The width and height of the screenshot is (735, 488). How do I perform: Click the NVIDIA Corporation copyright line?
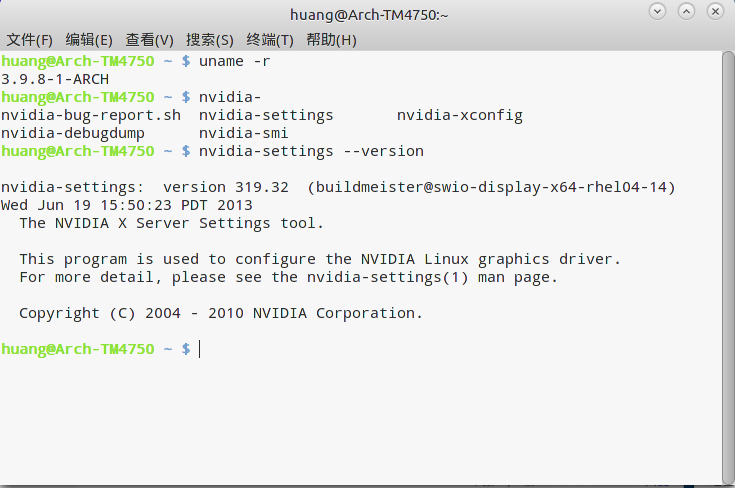(221, 313)
